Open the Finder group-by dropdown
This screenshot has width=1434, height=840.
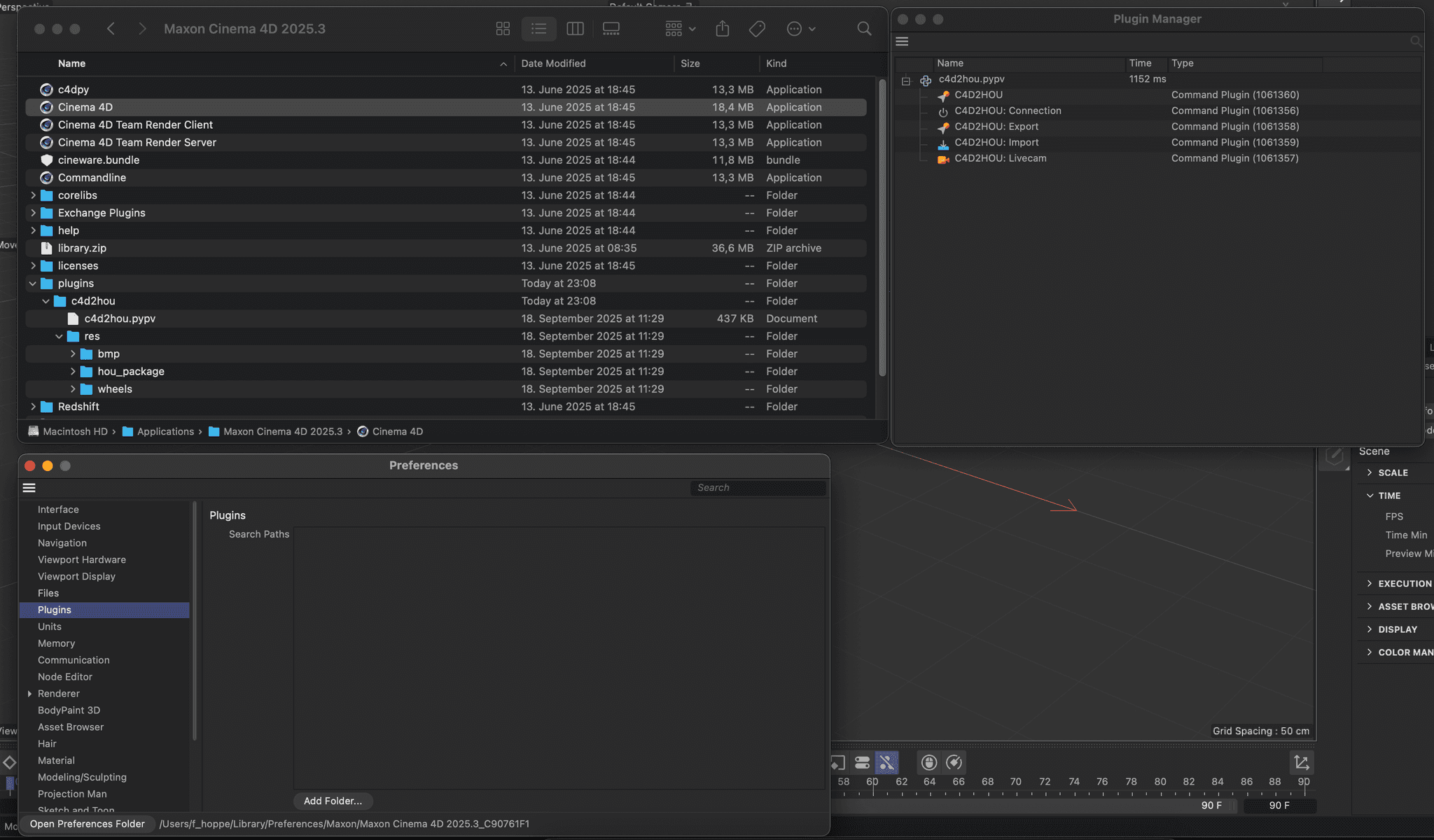680,29
